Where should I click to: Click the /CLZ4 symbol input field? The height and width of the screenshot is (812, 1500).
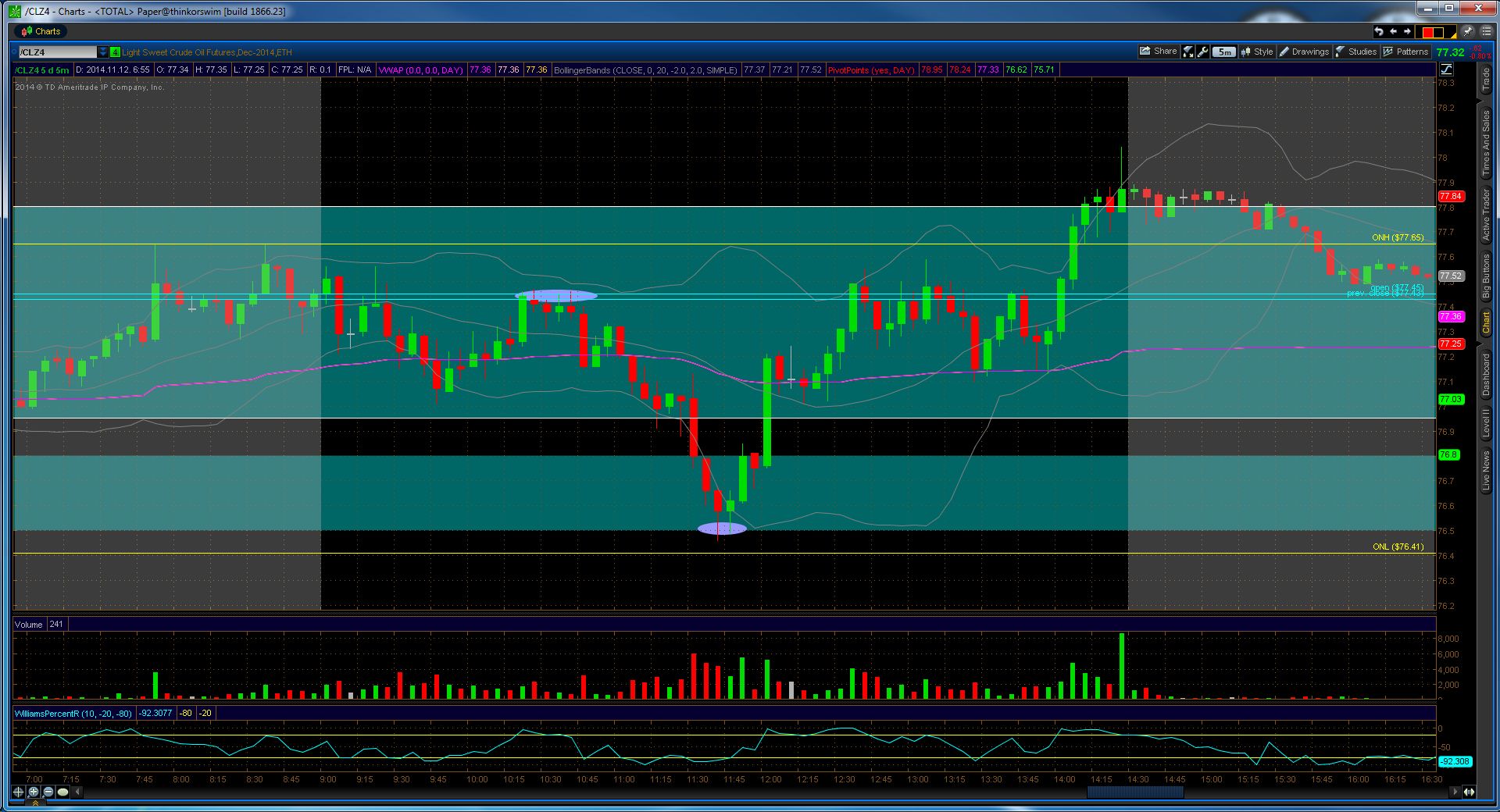point(58,52)
